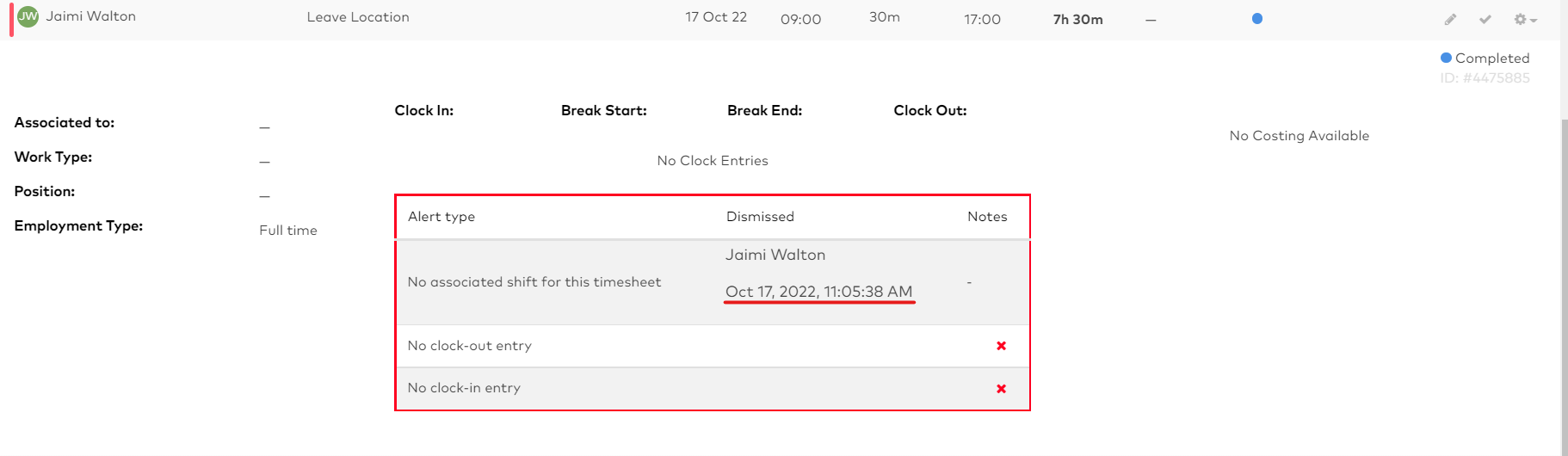Click the 17:00 end time
The height and width of the screenshot is (456, 1568).
pos(982,19)
